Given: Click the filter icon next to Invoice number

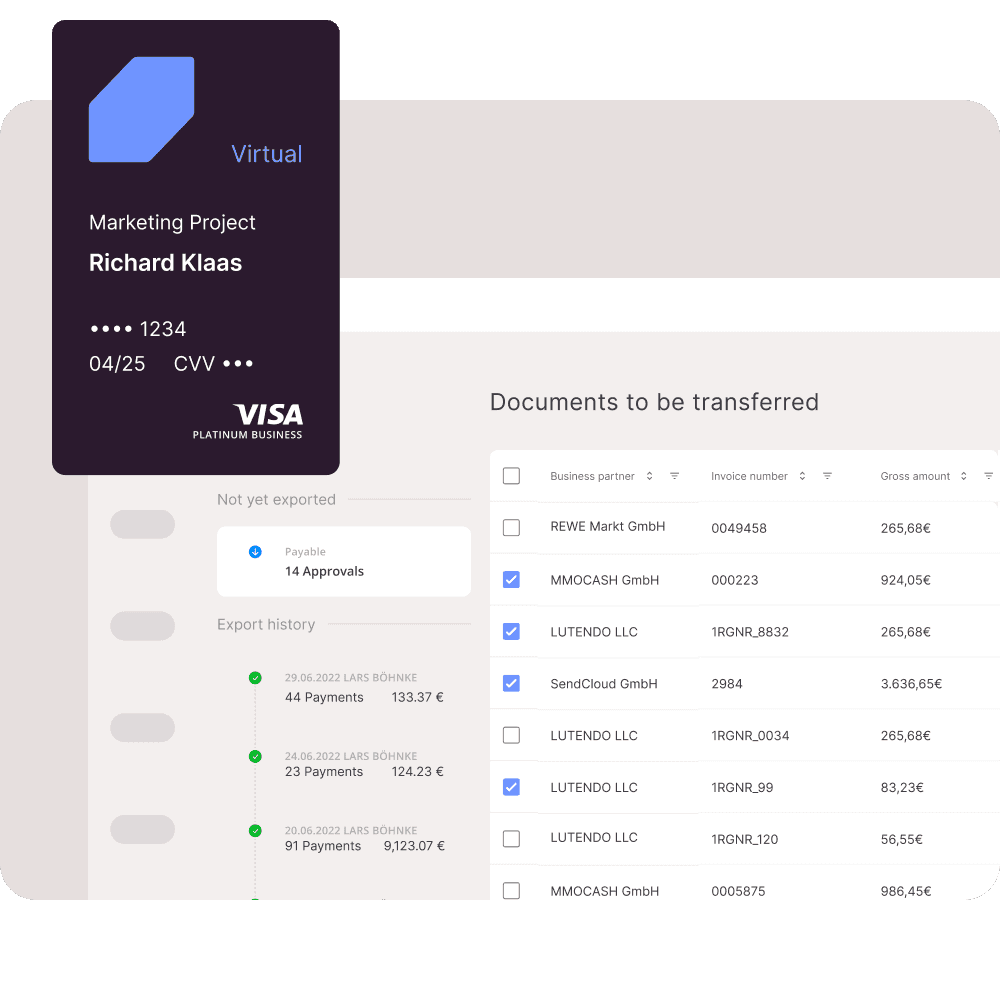Looking at the screenshot, I should coord(827,476).
